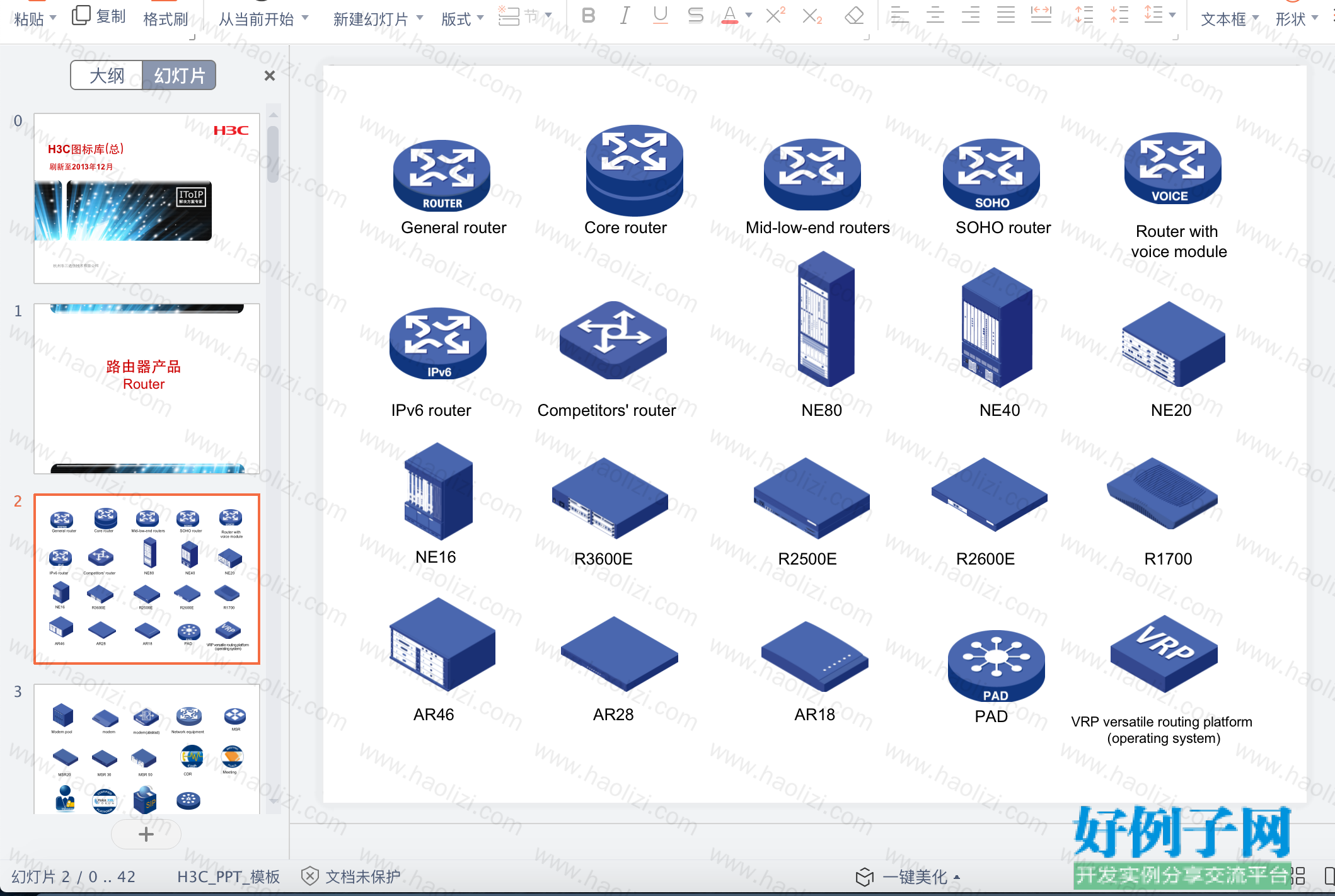This screenshot has height=896, width=1335.
Task: Select the VRP platform icon
Action: click(x=1164, y=653)
